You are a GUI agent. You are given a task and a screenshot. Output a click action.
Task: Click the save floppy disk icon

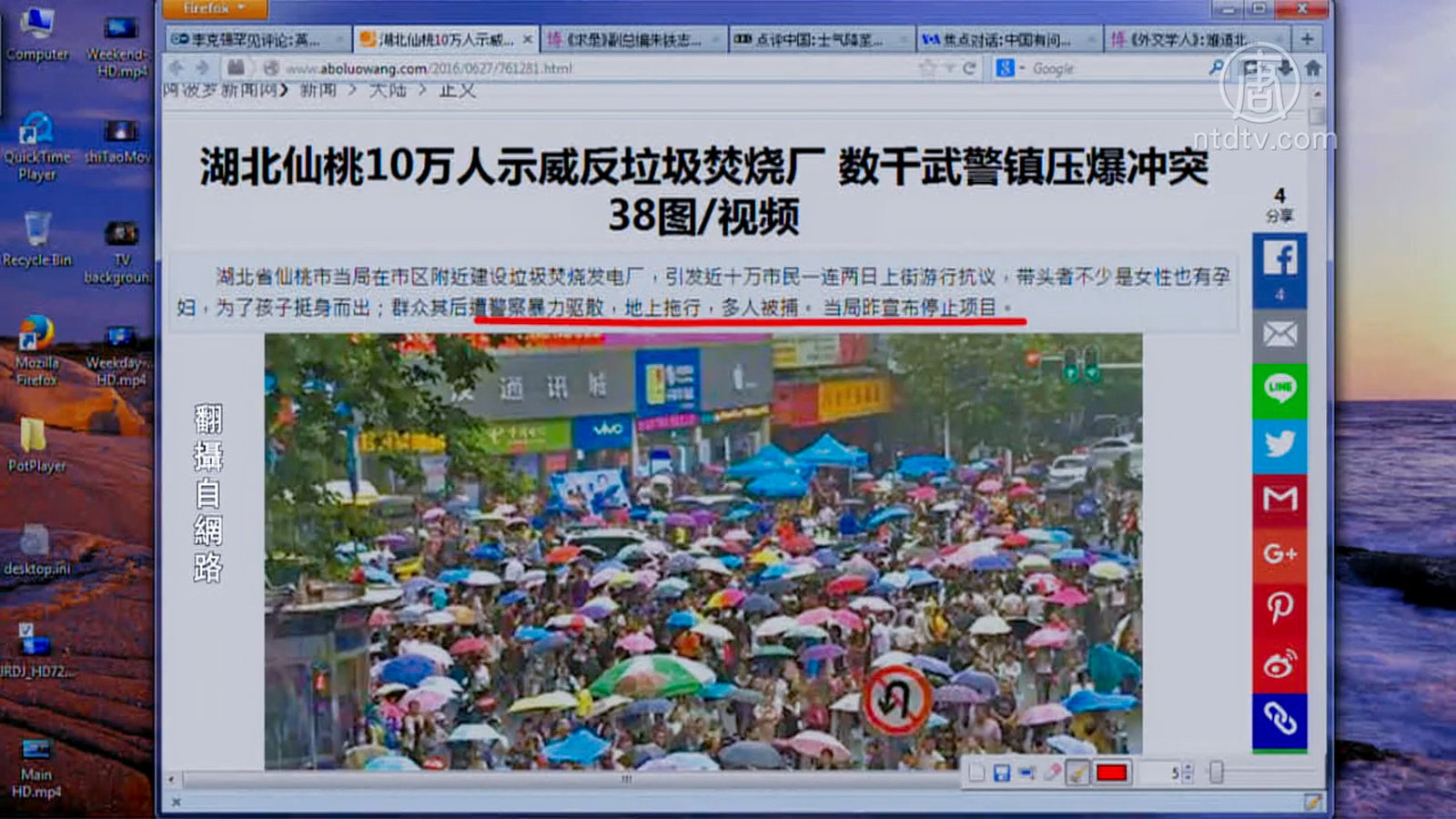1001,773
